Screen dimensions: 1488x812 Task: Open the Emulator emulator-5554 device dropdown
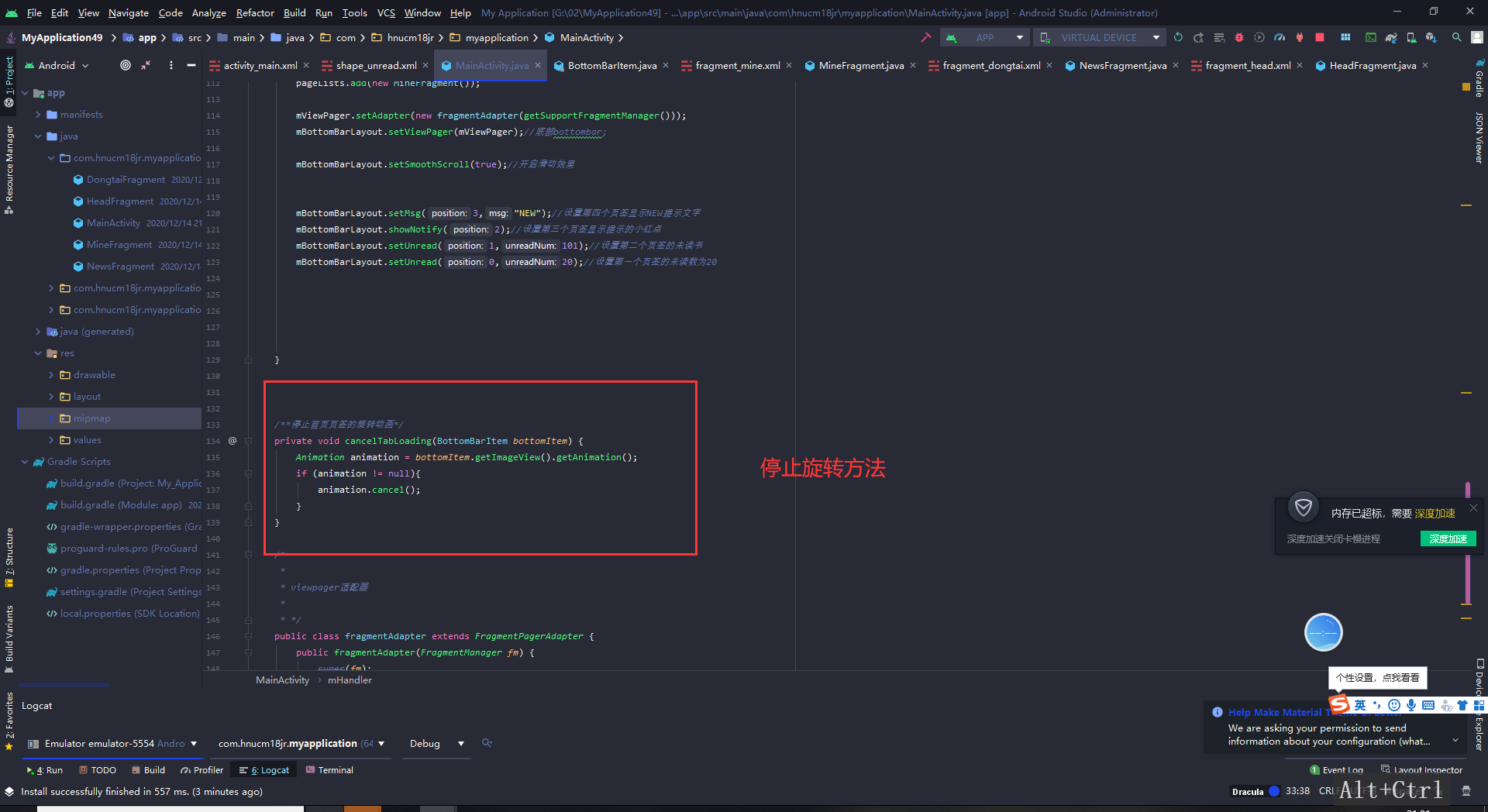pos(113,743)
